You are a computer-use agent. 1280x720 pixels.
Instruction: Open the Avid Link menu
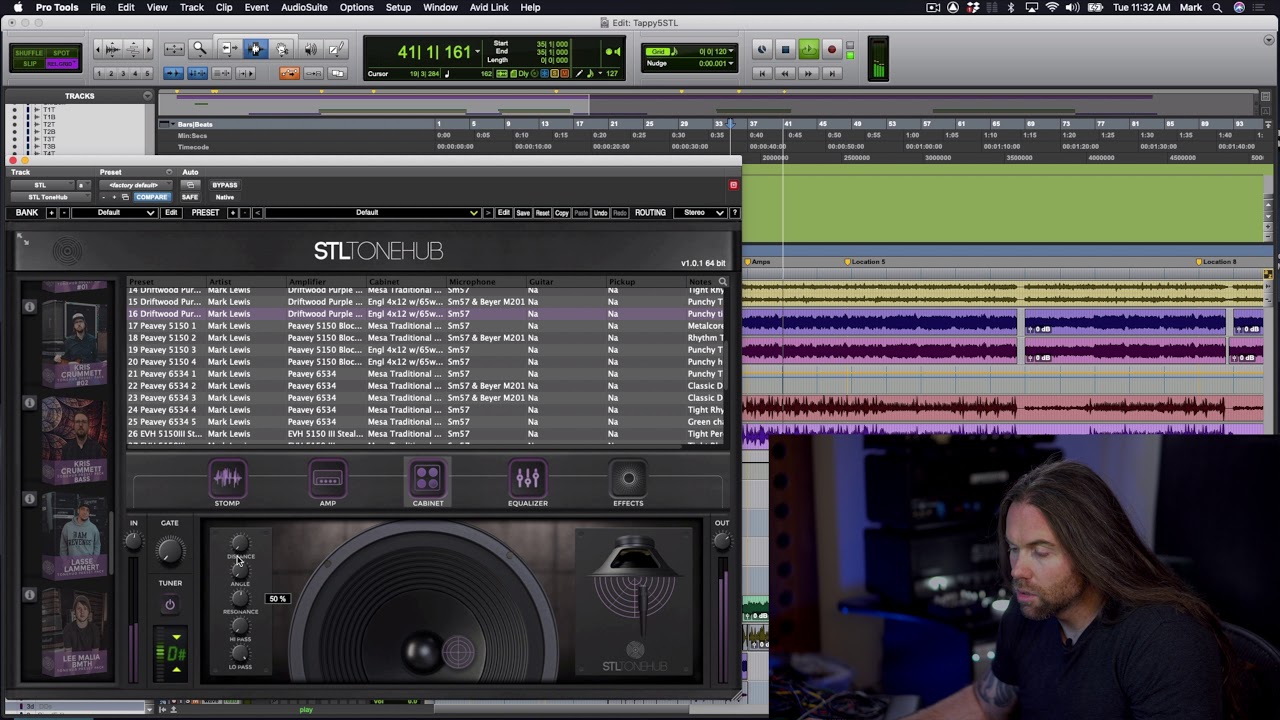[x=489, y=7]
